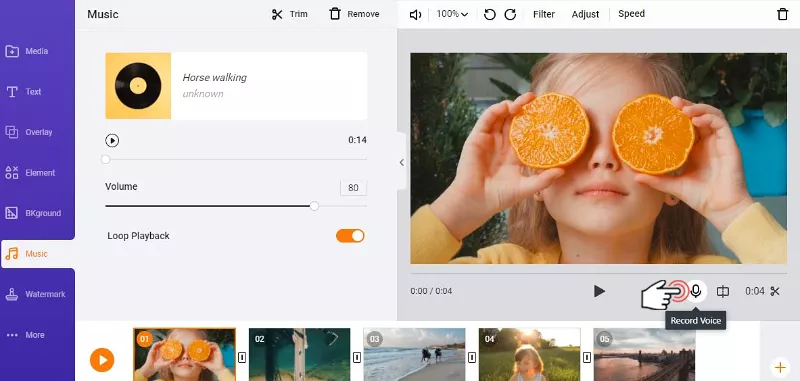Click the Loop Playback label
The width and height of the screenshot is (800, 381).
point(138,236)
